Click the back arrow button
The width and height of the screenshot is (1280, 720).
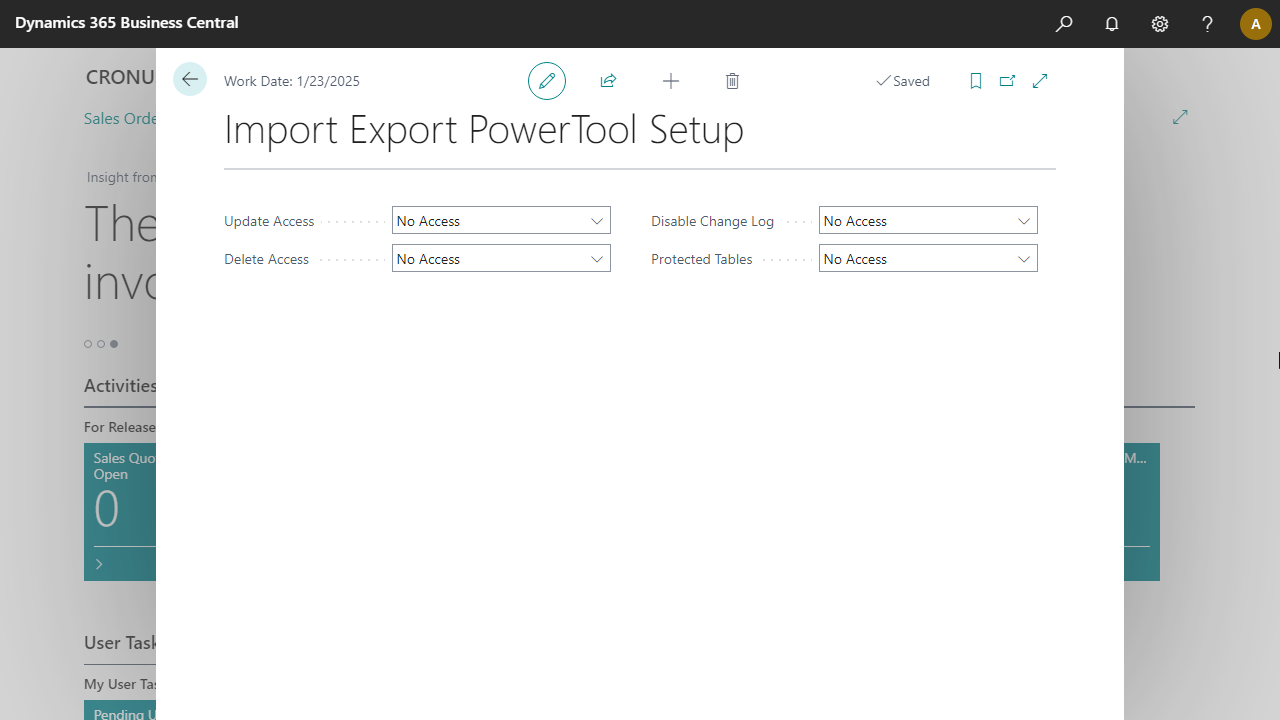point(190,80)
